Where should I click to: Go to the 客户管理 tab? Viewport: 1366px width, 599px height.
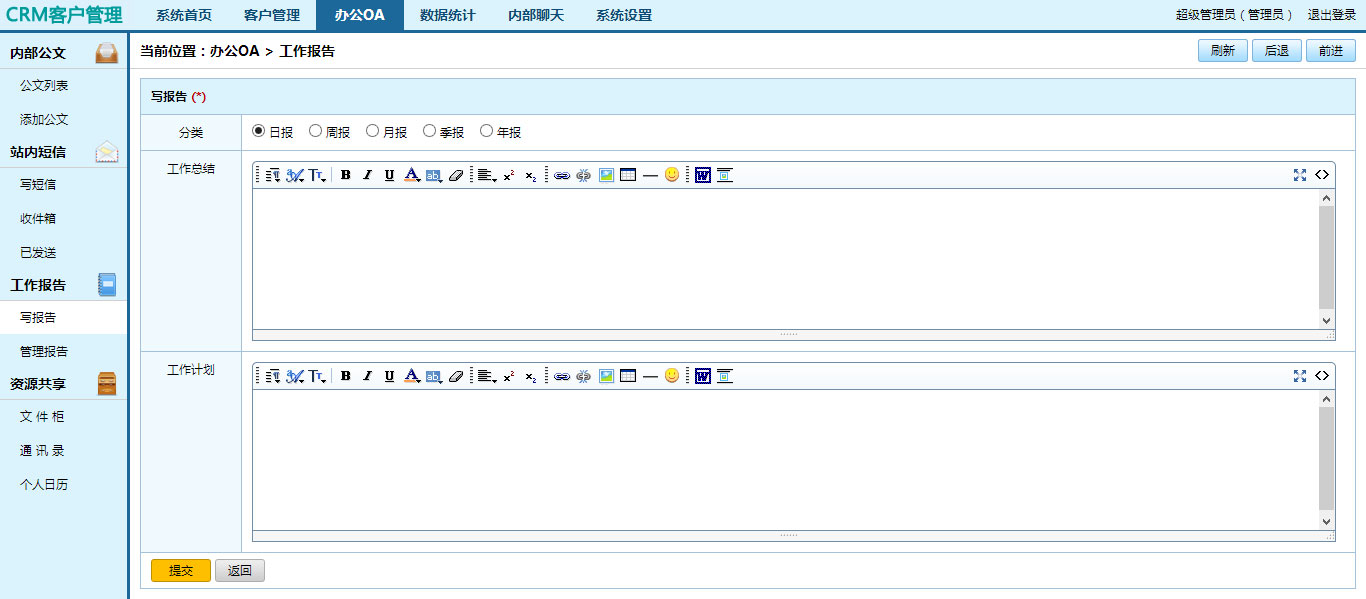coord(271,15)
